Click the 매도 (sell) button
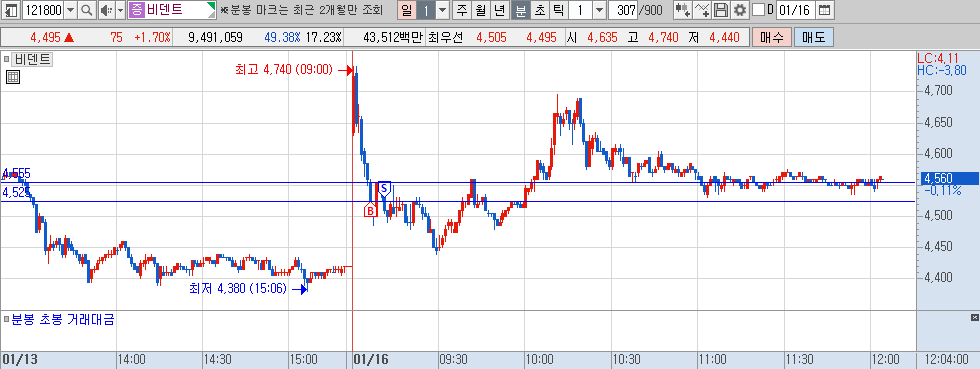Screen dimensions: 980x369 click(x=813, y=38)
